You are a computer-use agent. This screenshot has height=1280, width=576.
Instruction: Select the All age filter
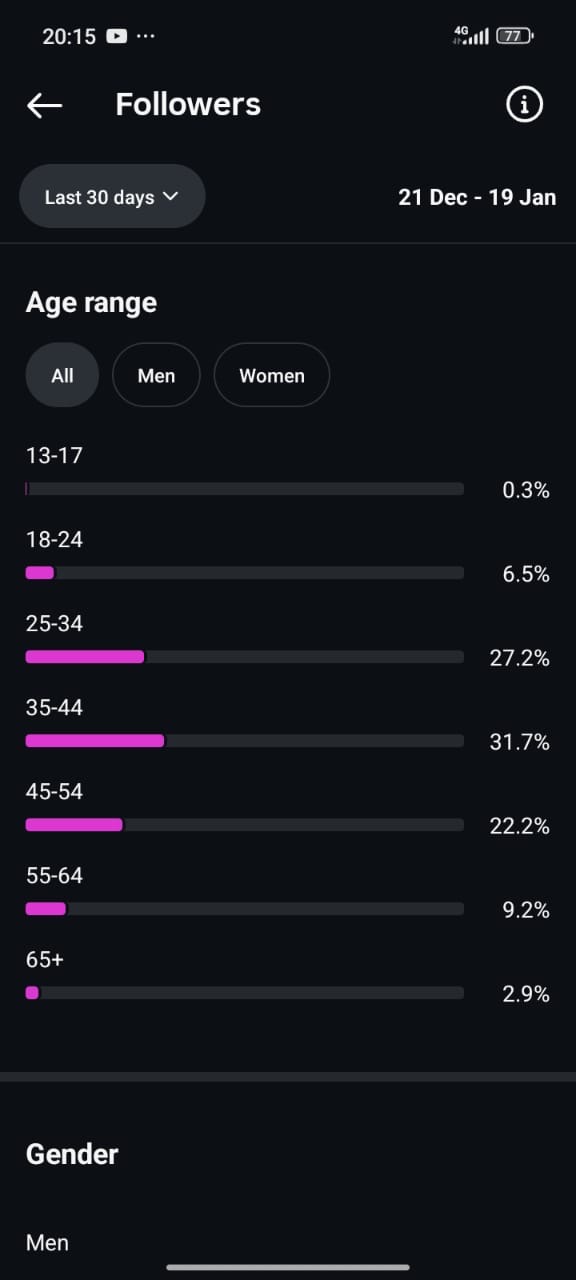(x=62, y=376)
